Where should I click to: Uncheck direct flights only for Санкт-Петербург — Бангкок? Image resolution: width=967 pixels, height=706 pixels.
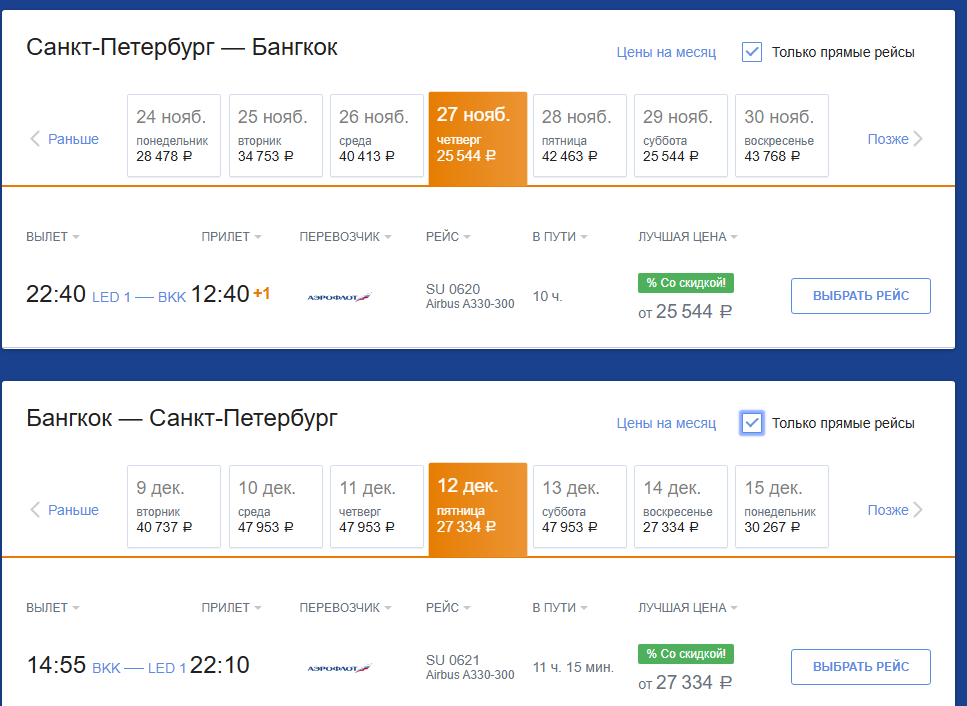point(752,52)
